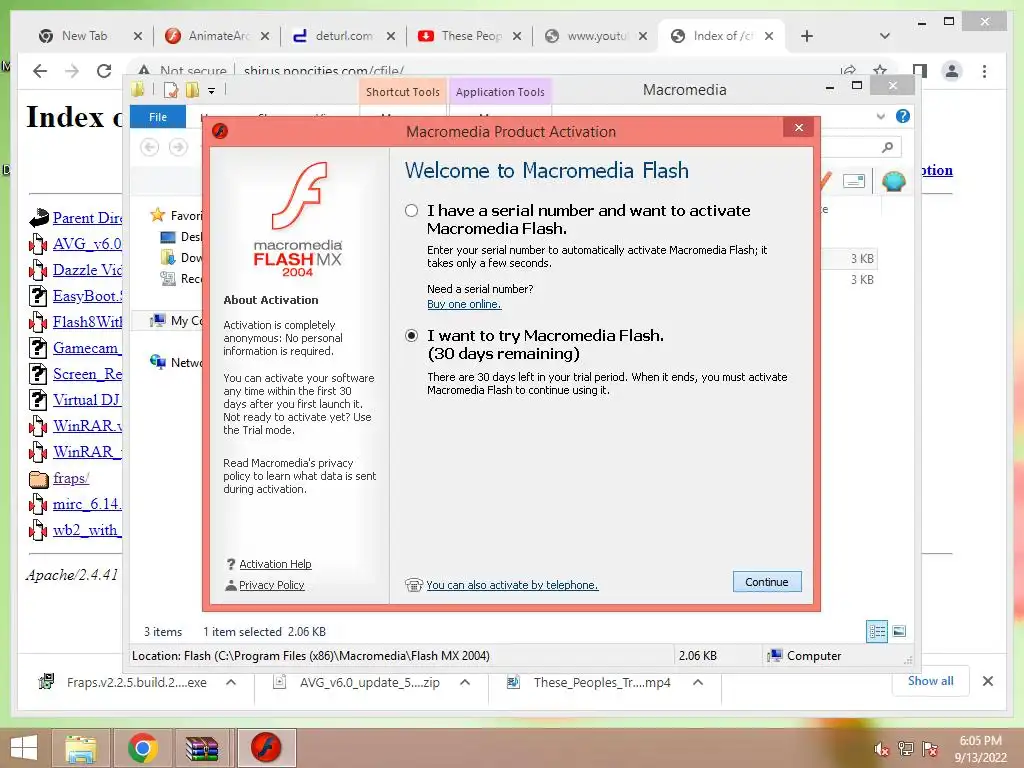Click new folder icon in Explorer quick access toolbar
The image size is (1024, 768).
(192, 90)
